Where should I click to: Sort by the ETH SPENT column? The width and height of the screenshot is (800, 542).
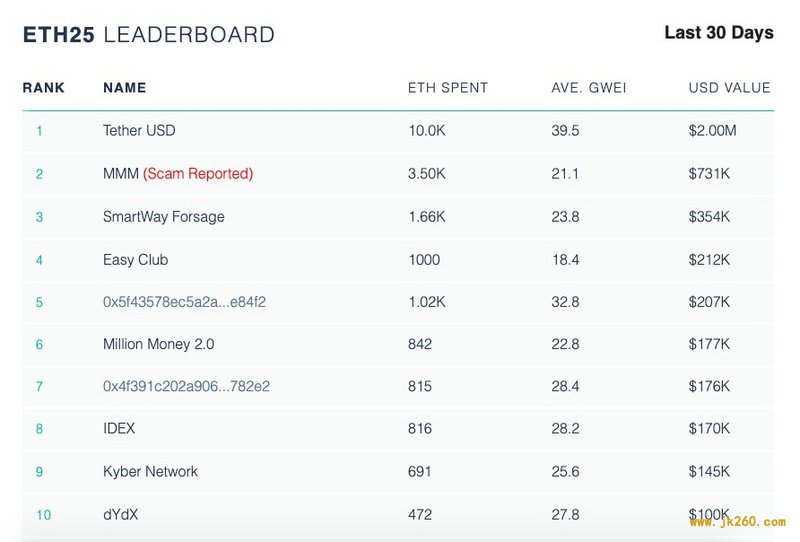tap(447, 88)
